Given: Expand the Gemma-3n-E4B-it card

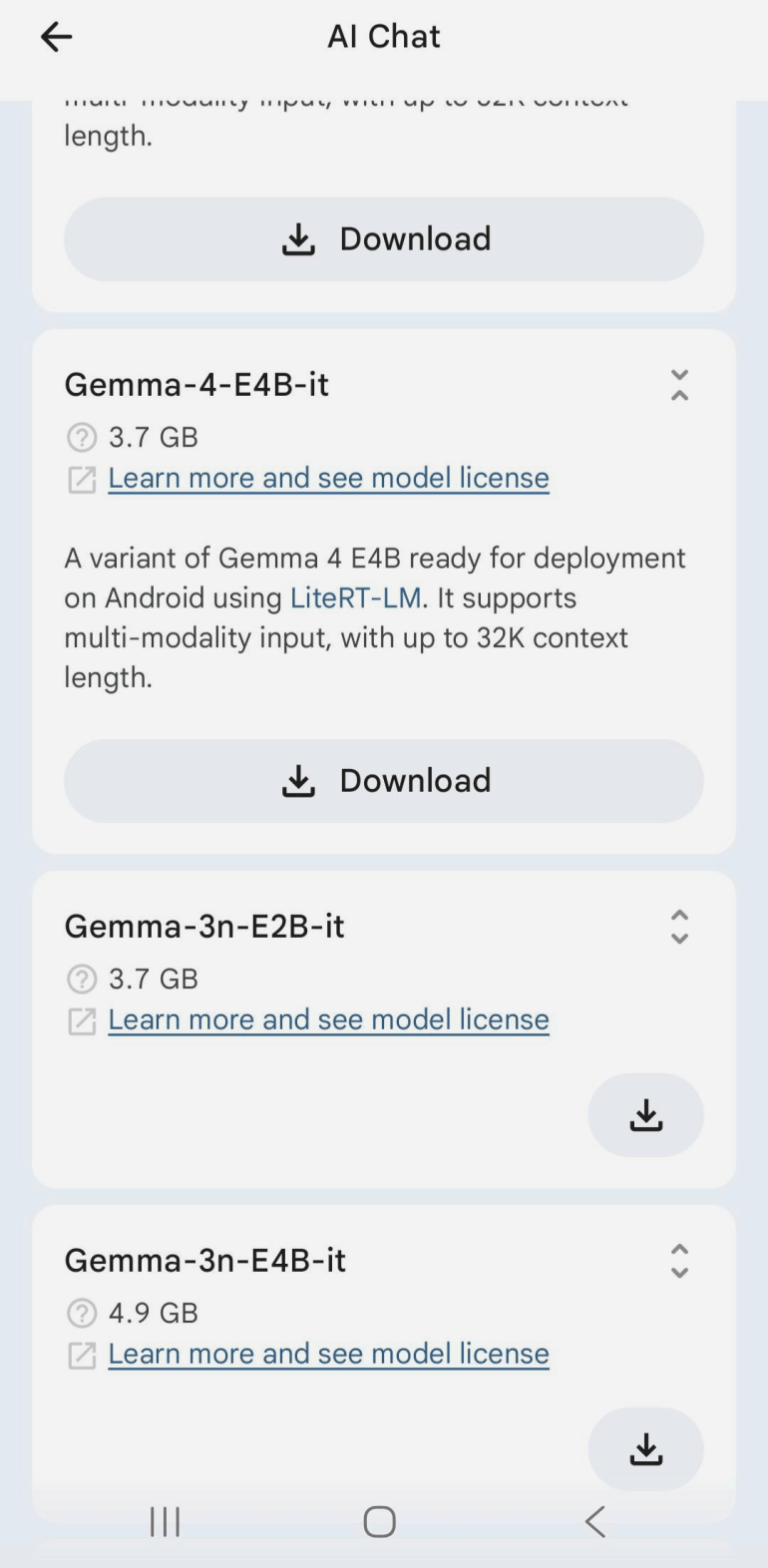Looking at the screenshot, I should (679, 1261).
